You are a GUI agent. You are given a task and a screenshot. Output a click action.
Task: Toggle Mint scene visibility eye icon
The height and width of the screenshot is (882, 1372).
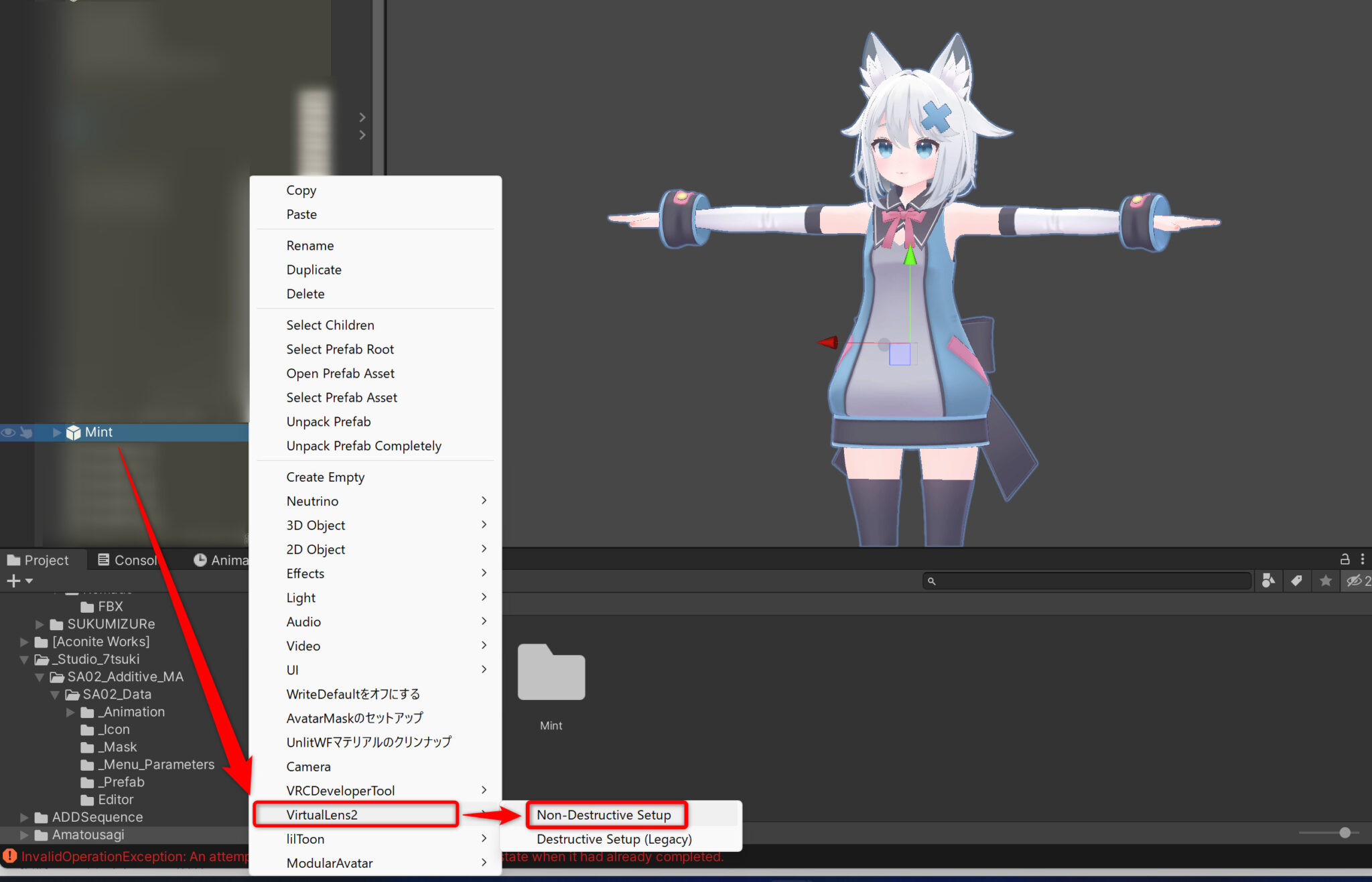click(8, 433)
